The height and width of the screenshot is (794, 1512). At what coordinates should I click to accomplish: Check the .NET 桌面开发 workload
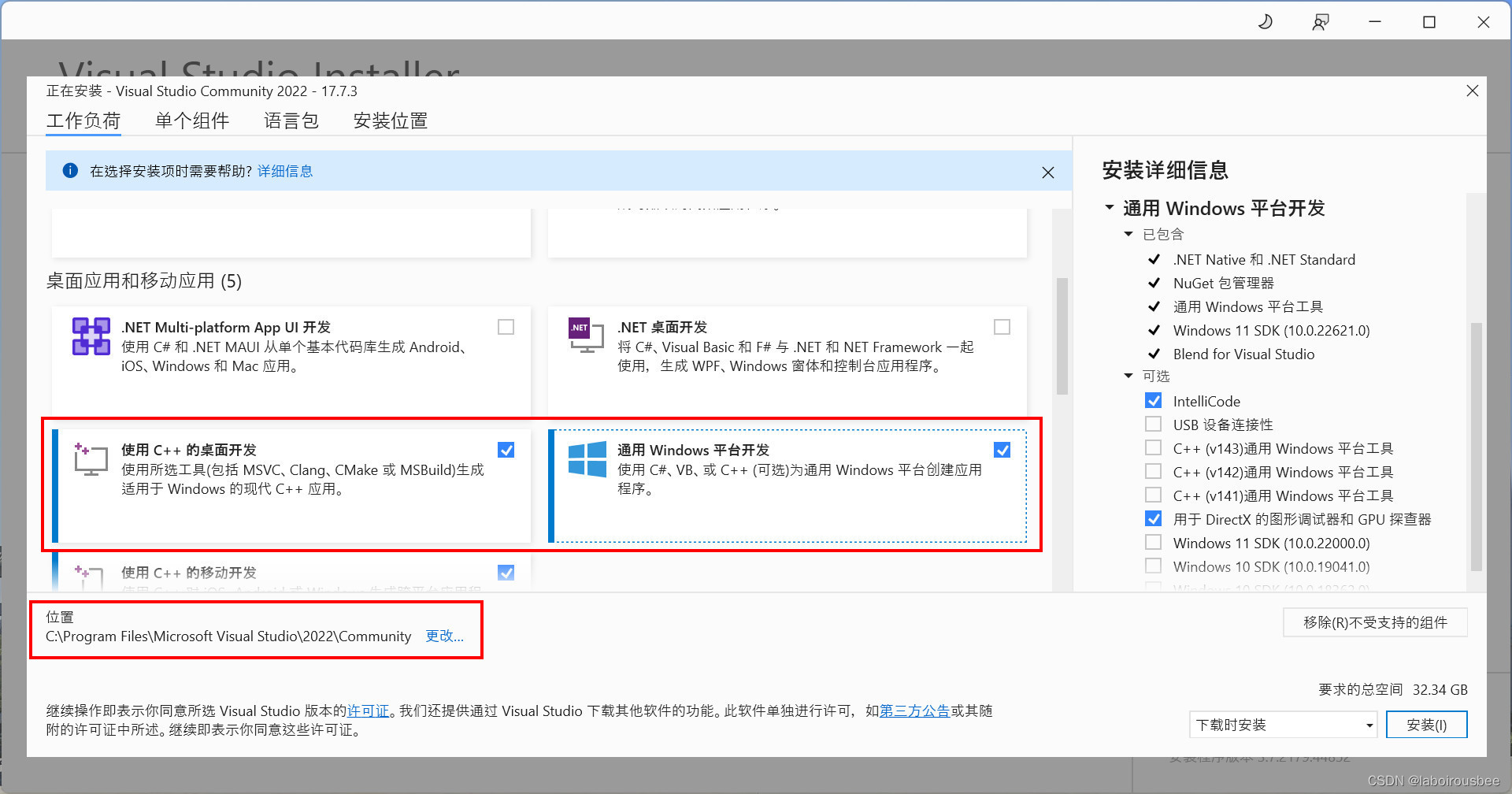1002,327
